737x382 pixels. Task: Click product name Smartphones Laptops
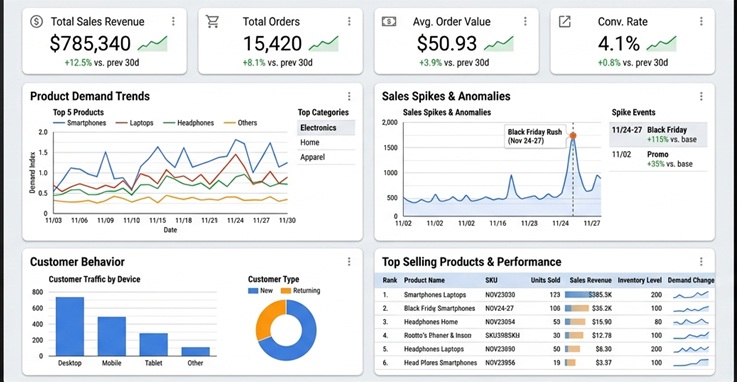pos(435,295)
